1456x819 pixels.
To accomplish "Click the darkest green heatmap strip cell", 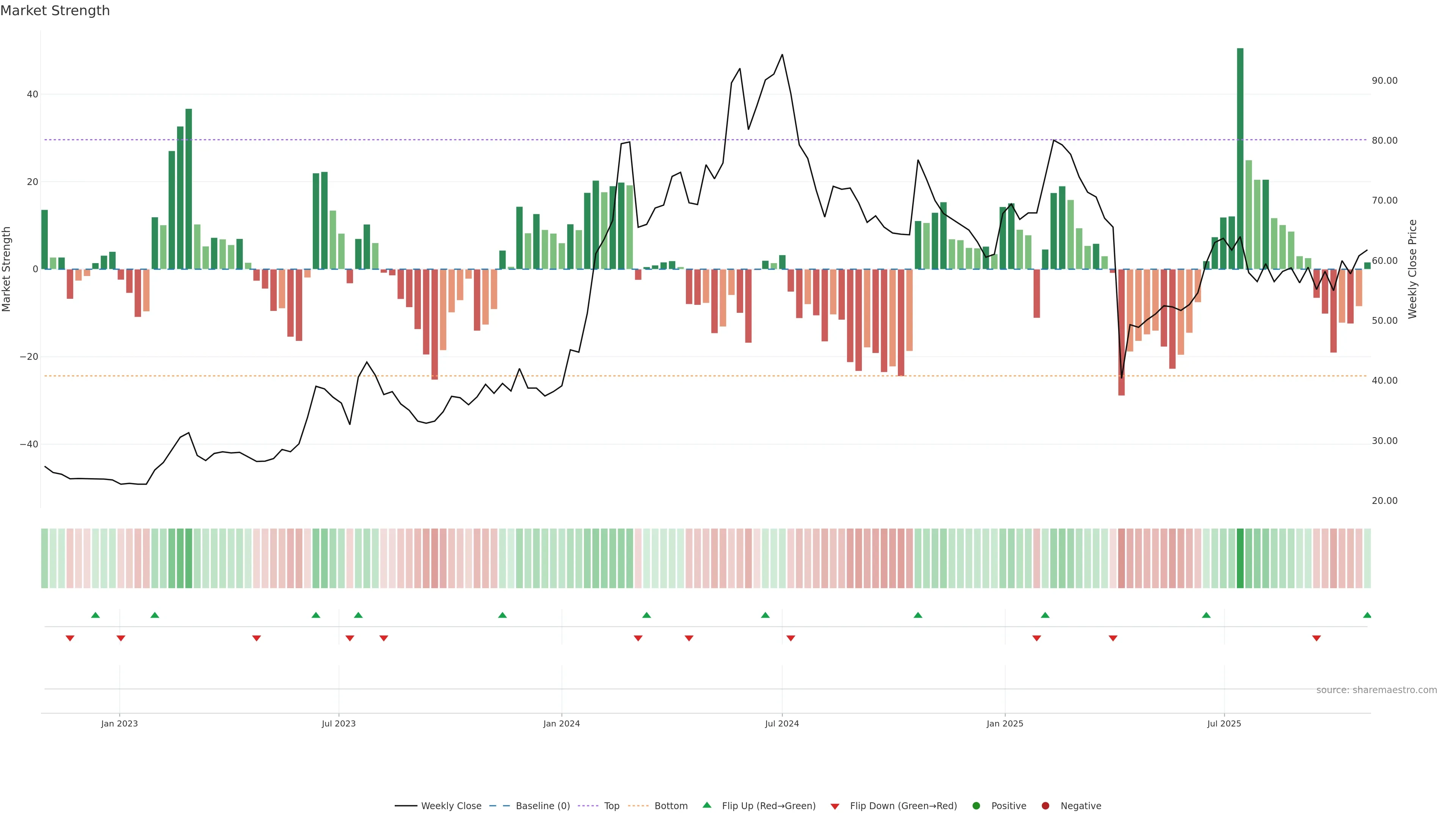I will click(1240, 559).
